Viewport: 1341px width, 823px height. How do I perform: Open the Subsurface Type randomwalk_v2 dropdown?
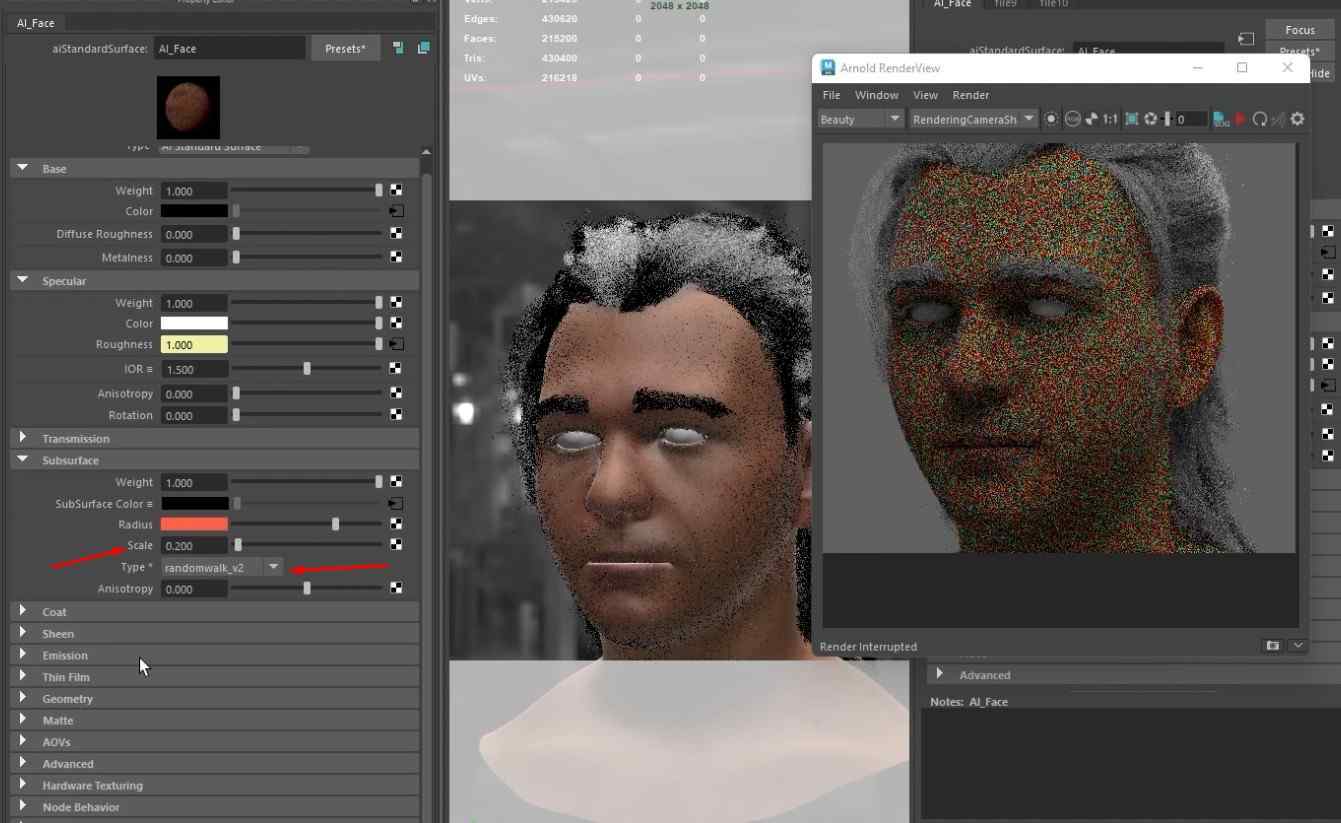pos(222,567)
